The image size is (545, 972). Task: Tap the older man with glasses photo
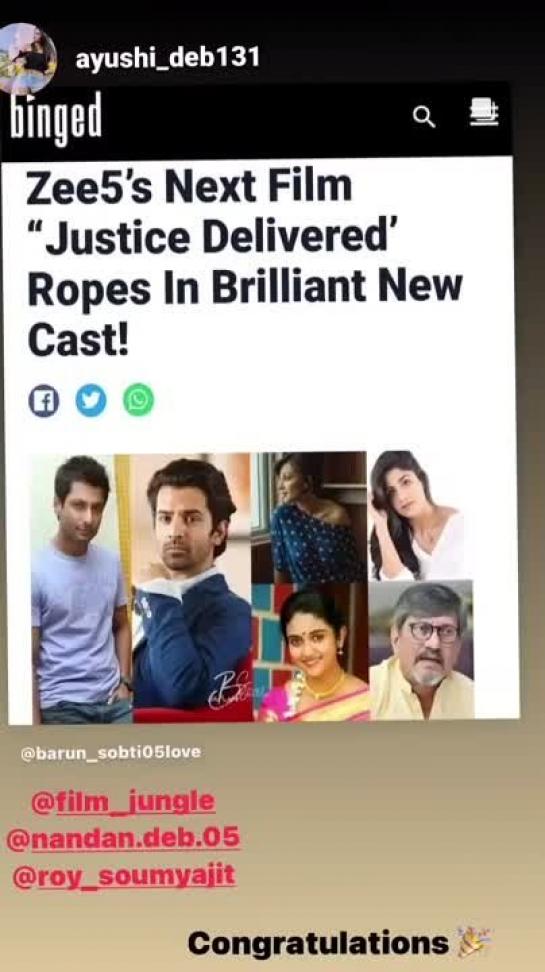pyautogui.click(x=422, y=650)
